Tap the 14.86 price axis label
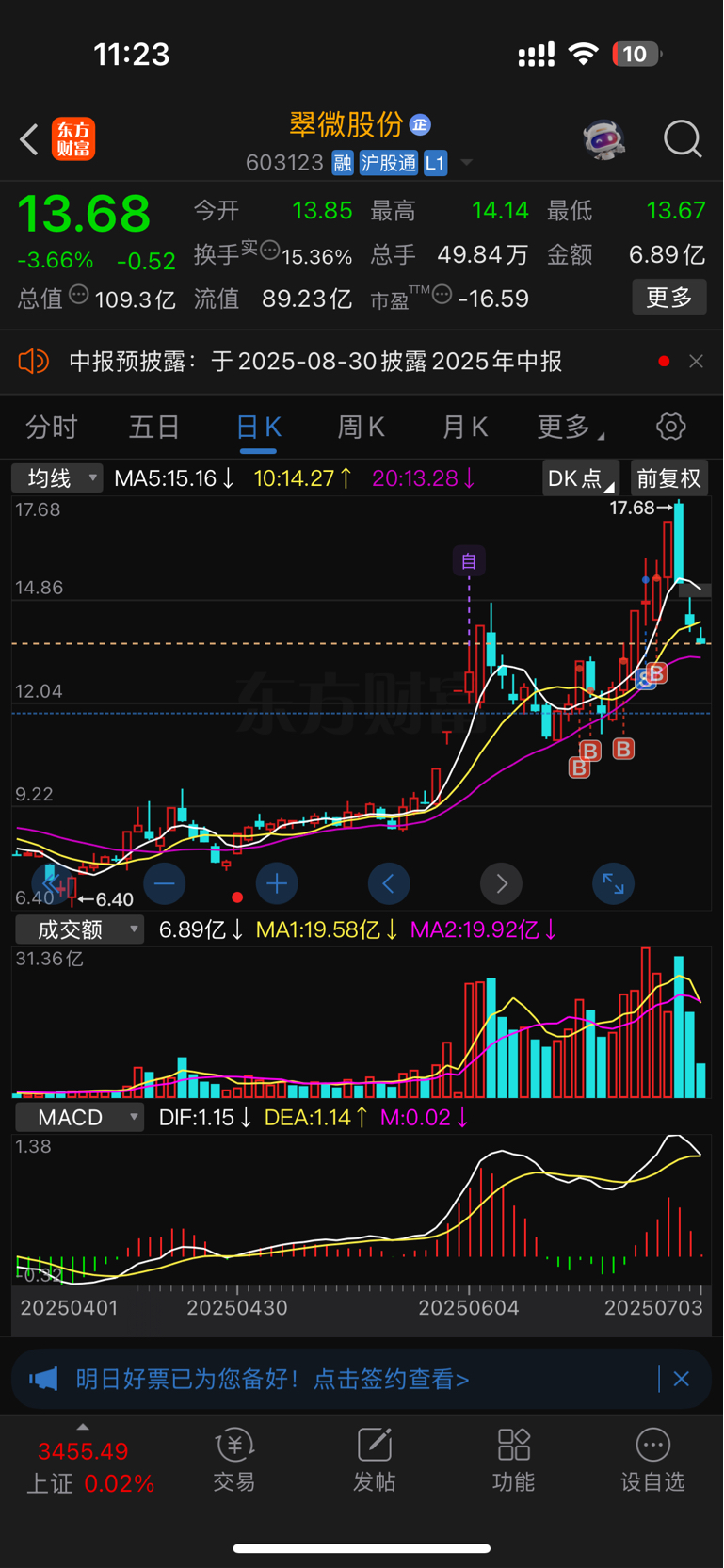Image resolution: width=724 pixels, height=1568 pixels. (x=39, y=588)
